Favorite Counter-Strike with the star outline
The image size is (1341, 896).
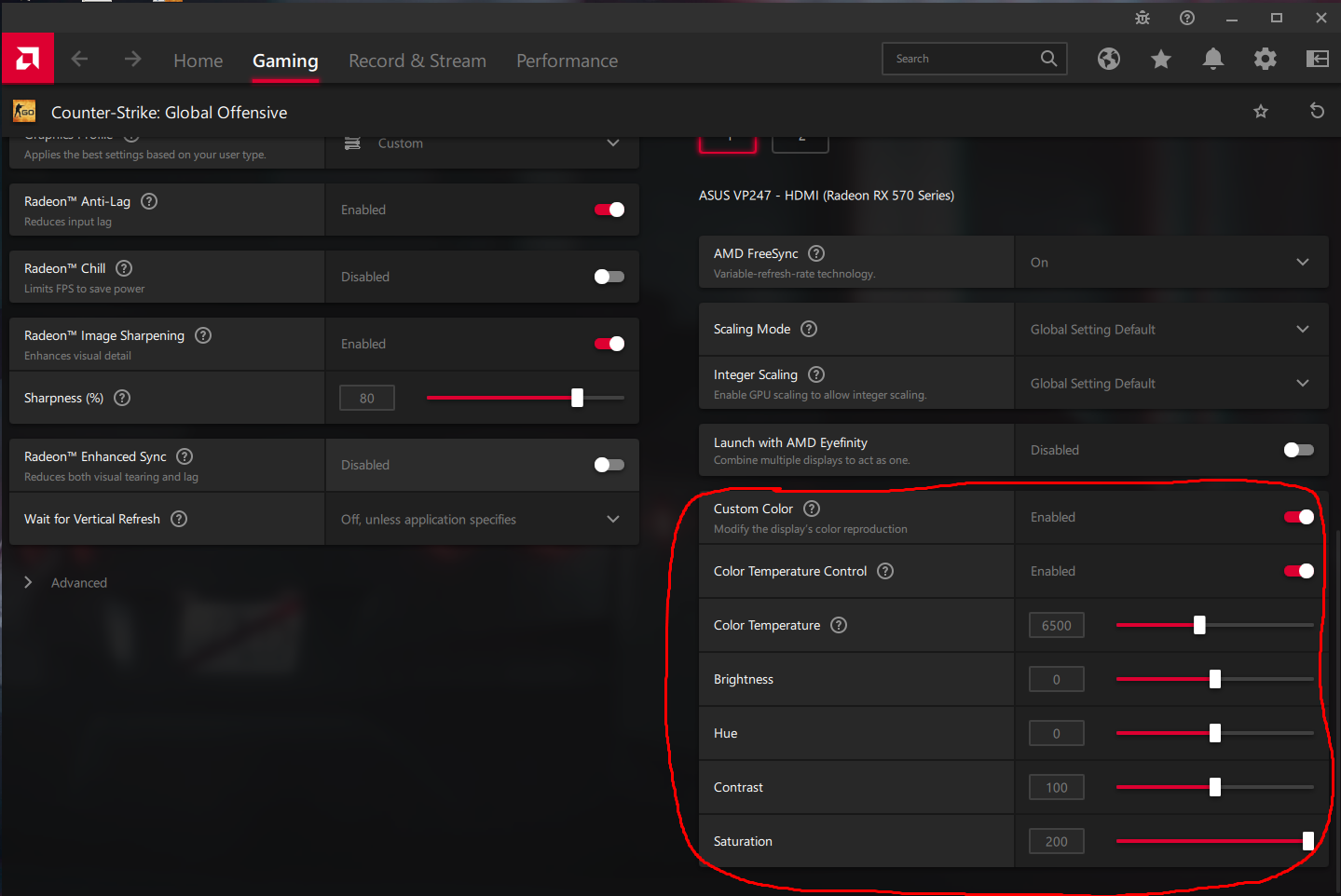[x=1261, y=112]
